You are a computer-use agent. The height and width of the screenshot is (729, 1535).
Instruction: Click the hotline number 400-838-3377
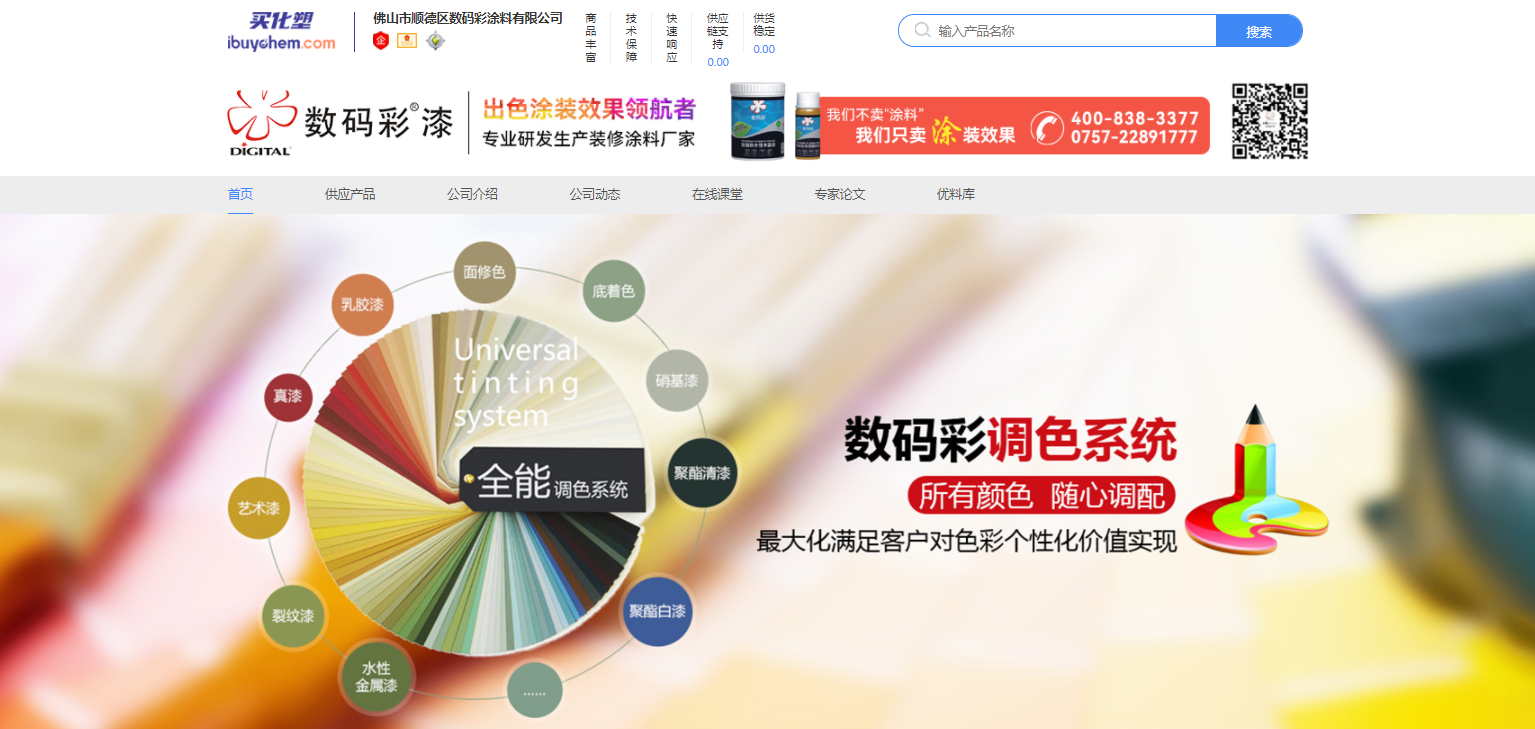1134,118
